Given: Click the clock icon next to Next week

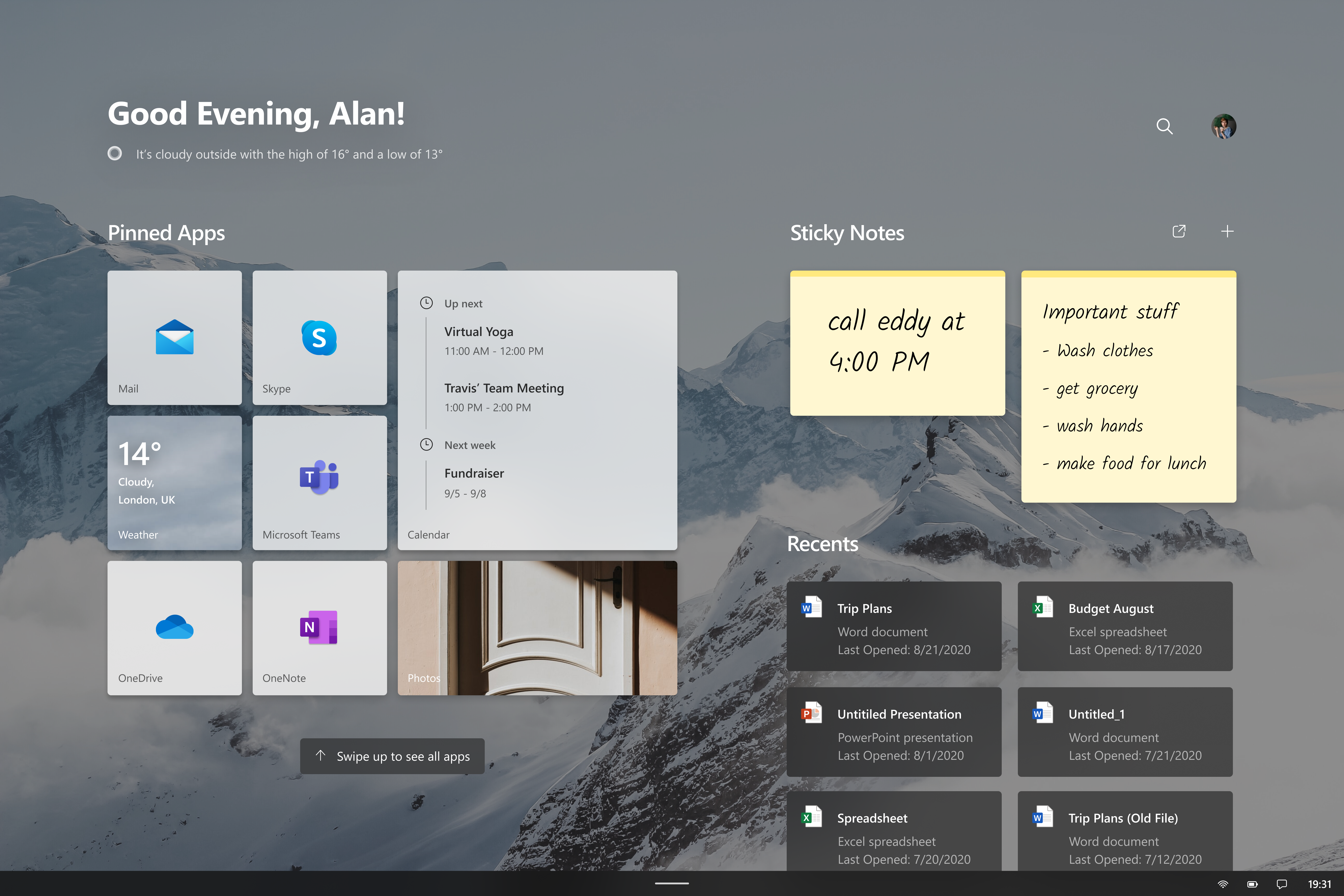Looking at the screenshot, I should tap(426, 445).
